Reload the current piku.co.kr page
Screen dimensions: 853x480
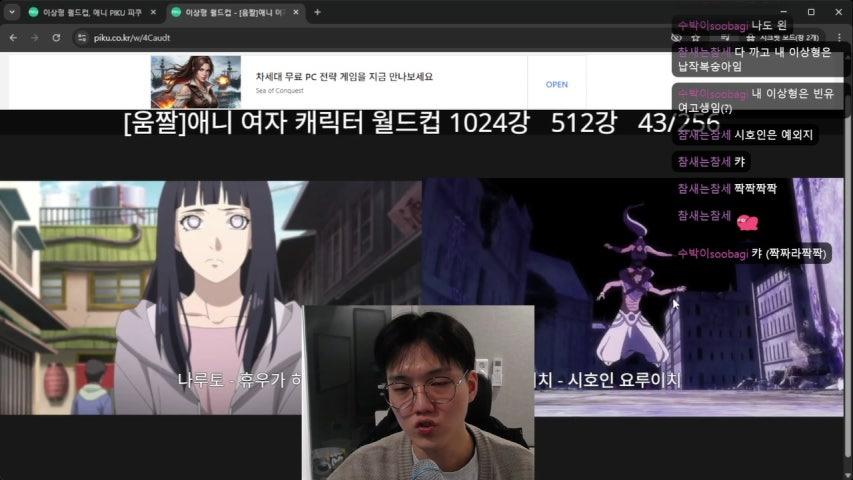pos(56,37)
